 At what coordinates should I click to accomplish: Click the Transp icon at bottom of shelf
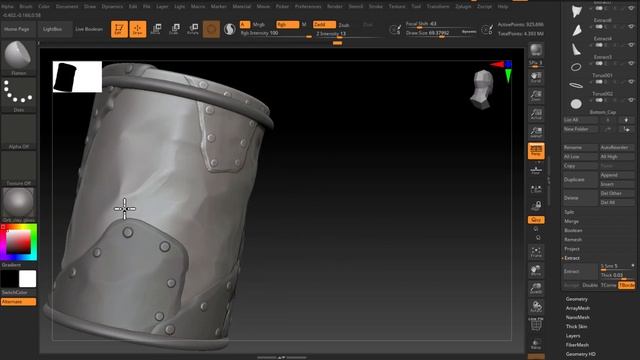[x=536, y=344]
